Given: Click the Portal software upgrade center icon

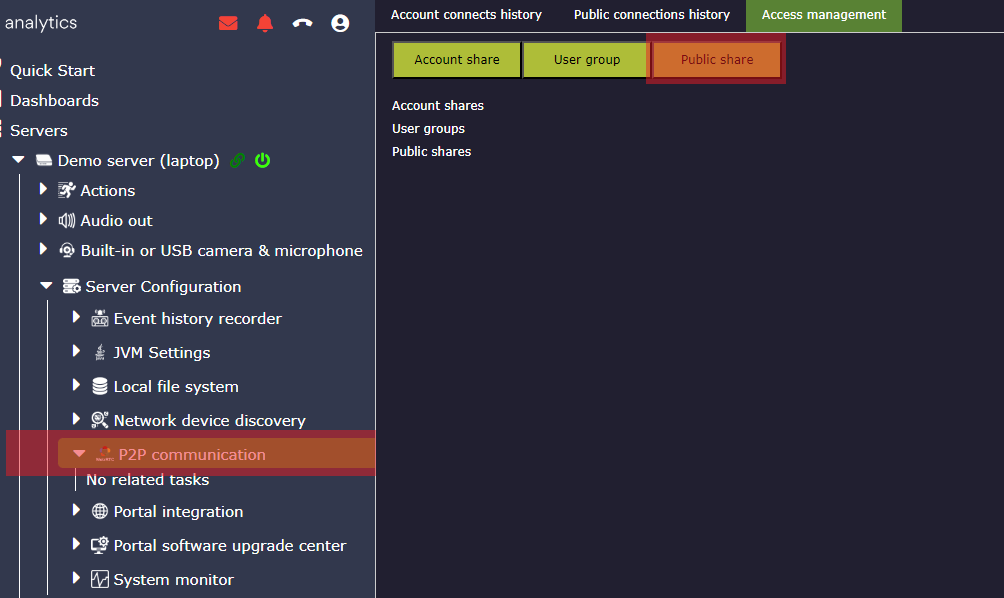Looking at the screenshot, I should [99, 545].
